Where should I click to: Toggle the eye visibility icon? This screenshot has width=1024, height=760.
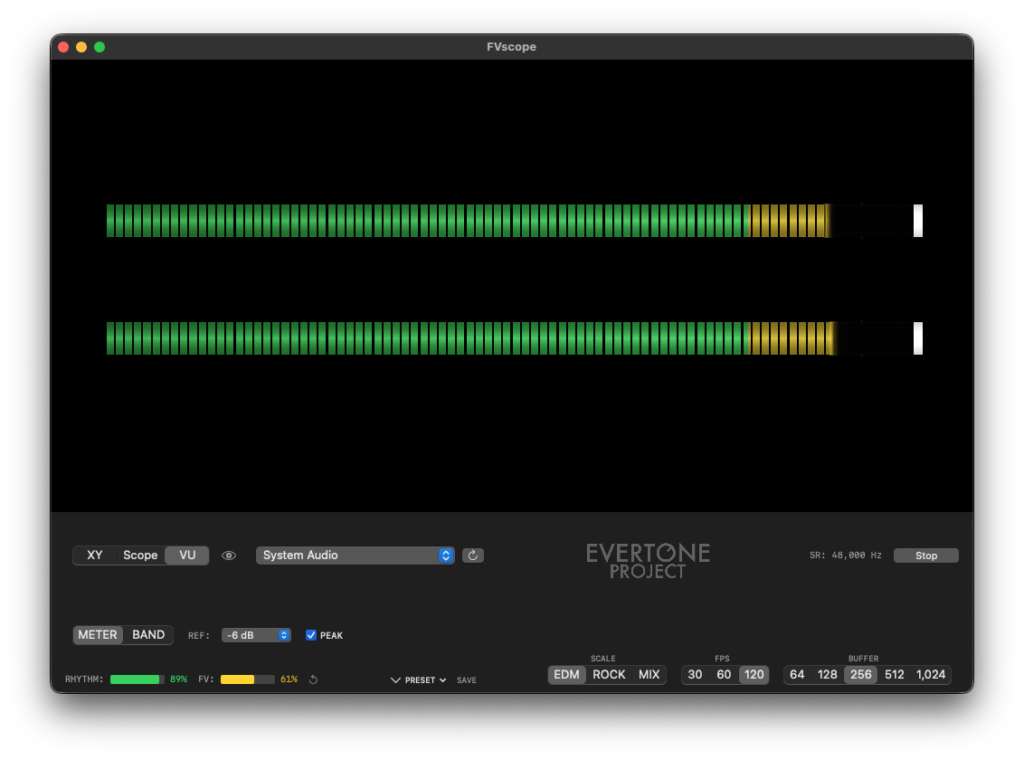coord(229,555)
